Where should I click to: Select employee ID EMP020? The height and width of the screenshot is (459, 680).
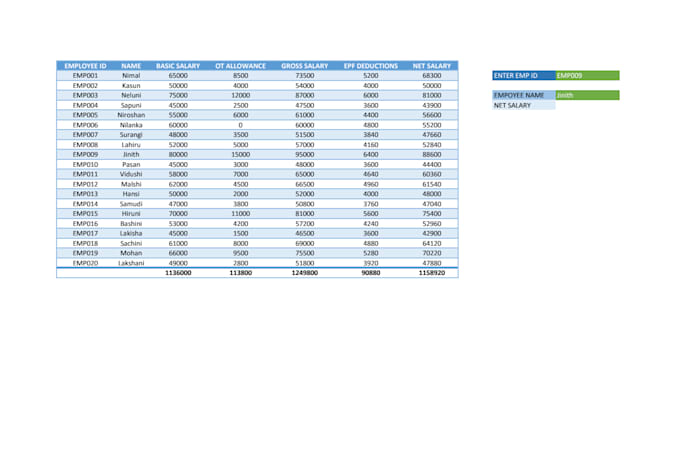coord(85,263)
